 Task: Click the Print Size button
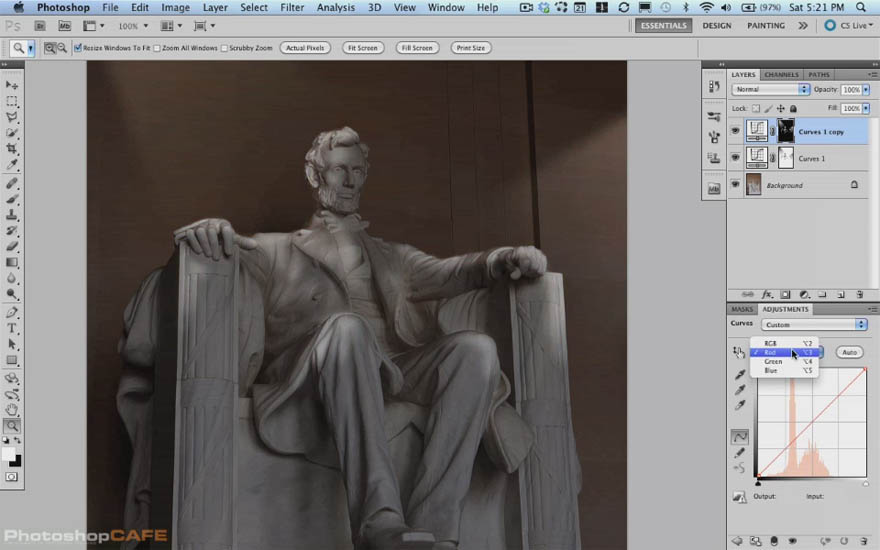coord(470,48)
